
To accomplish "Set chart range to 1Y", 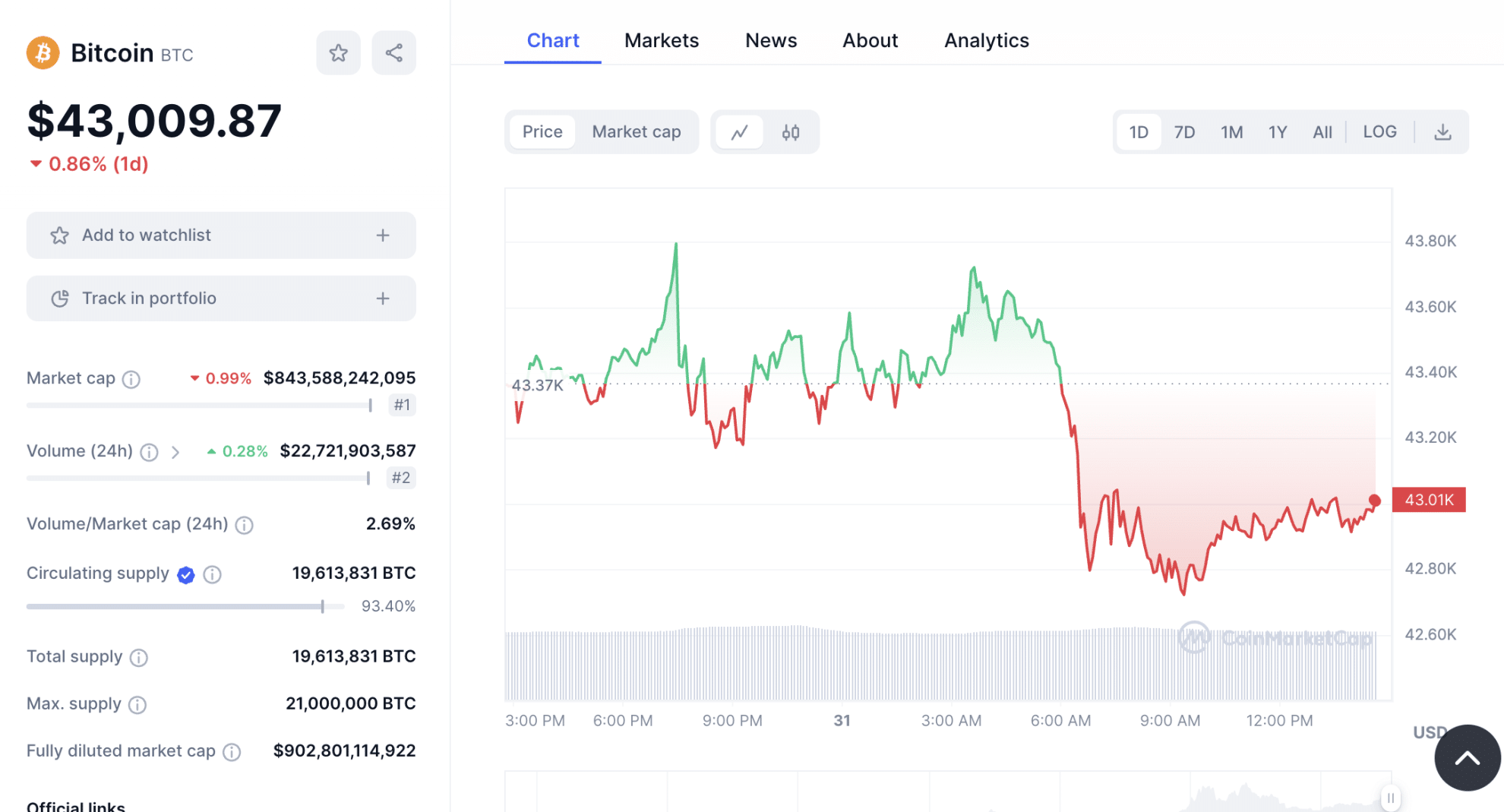I will (1278, 132).
